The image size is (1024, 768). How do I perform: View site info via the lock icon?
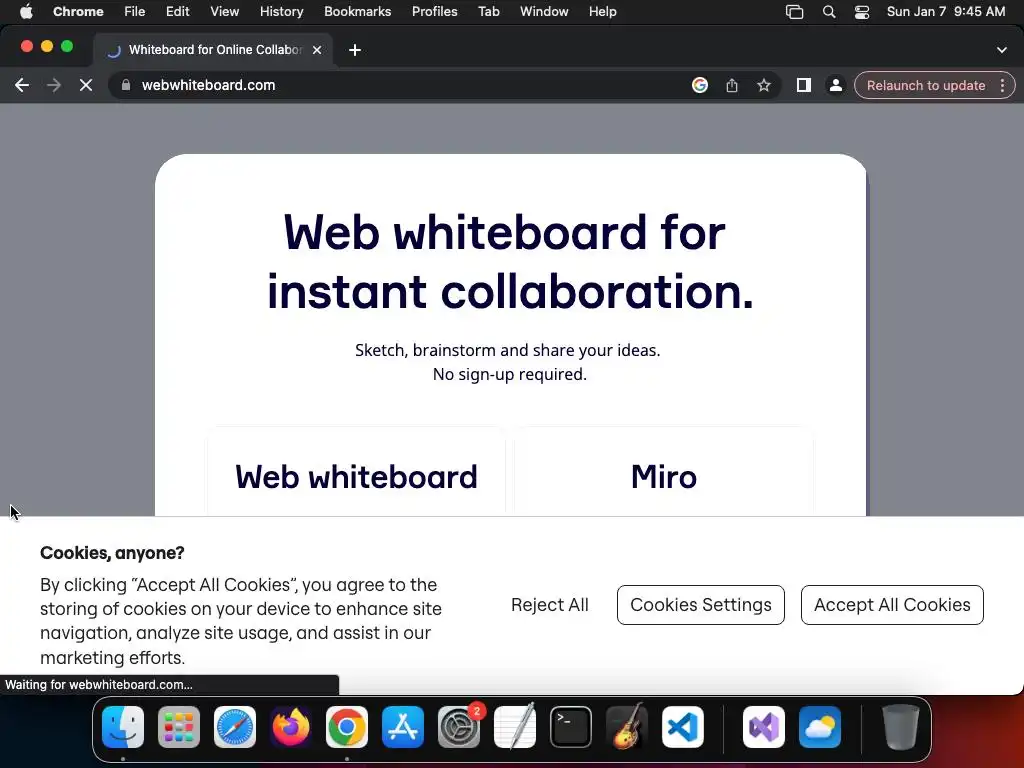pos(126,85)
